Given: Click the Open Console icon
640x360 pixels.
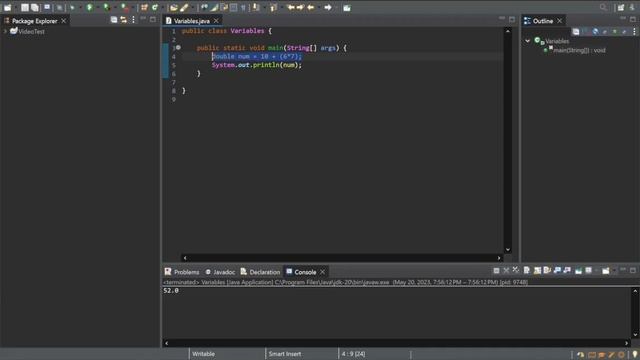Looking at the screenshot, I should click(x=606, y=271).
